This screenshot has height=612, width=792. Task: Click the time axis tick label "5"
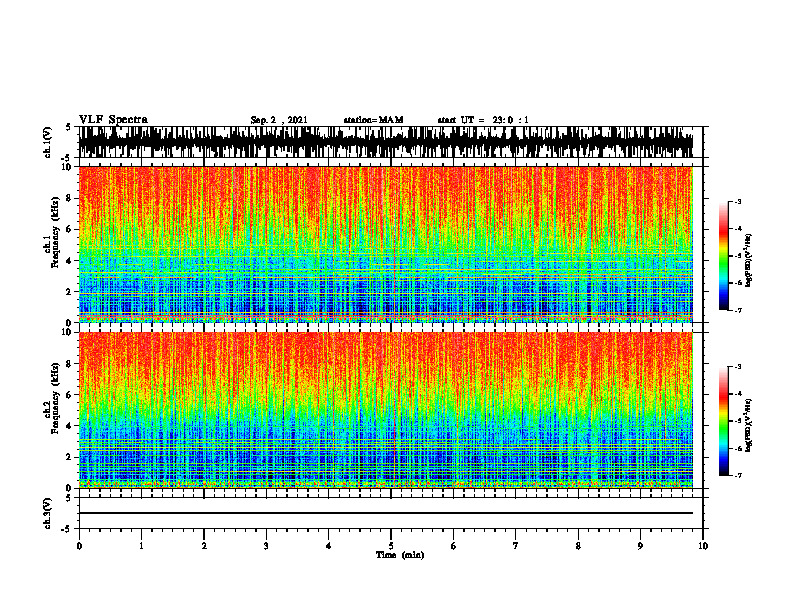coord(391,546)
